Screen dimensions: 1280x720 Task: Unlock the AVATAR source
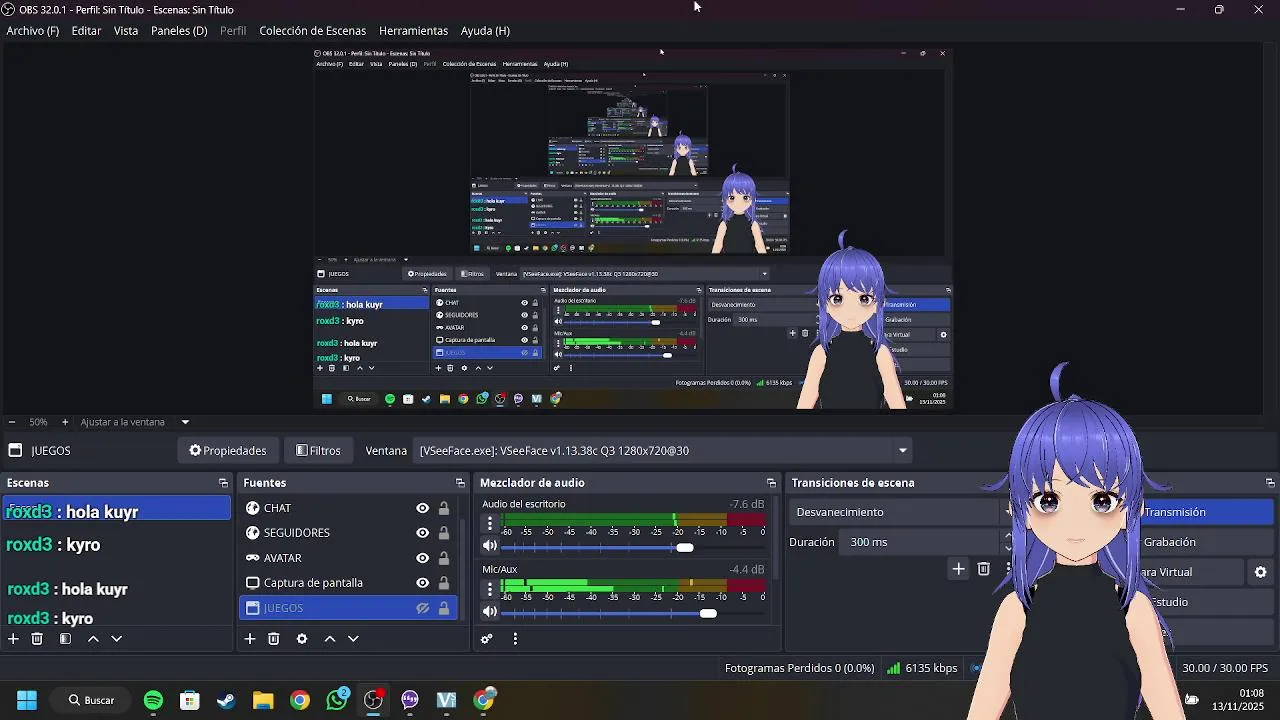(x=444, y=558)
